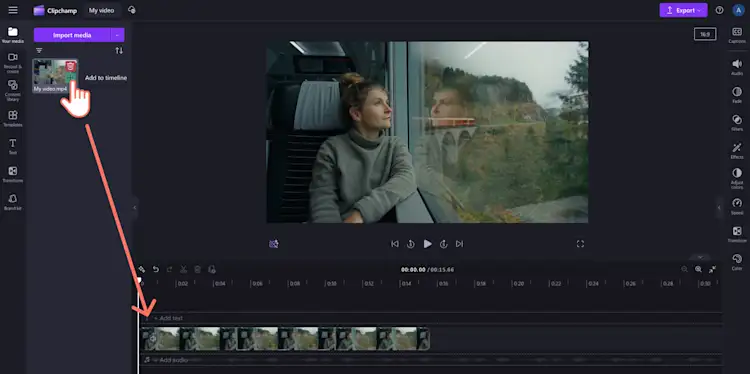Zoom out the timeline
This screenshot has height=374, width=750.
(x=684, y=269)
